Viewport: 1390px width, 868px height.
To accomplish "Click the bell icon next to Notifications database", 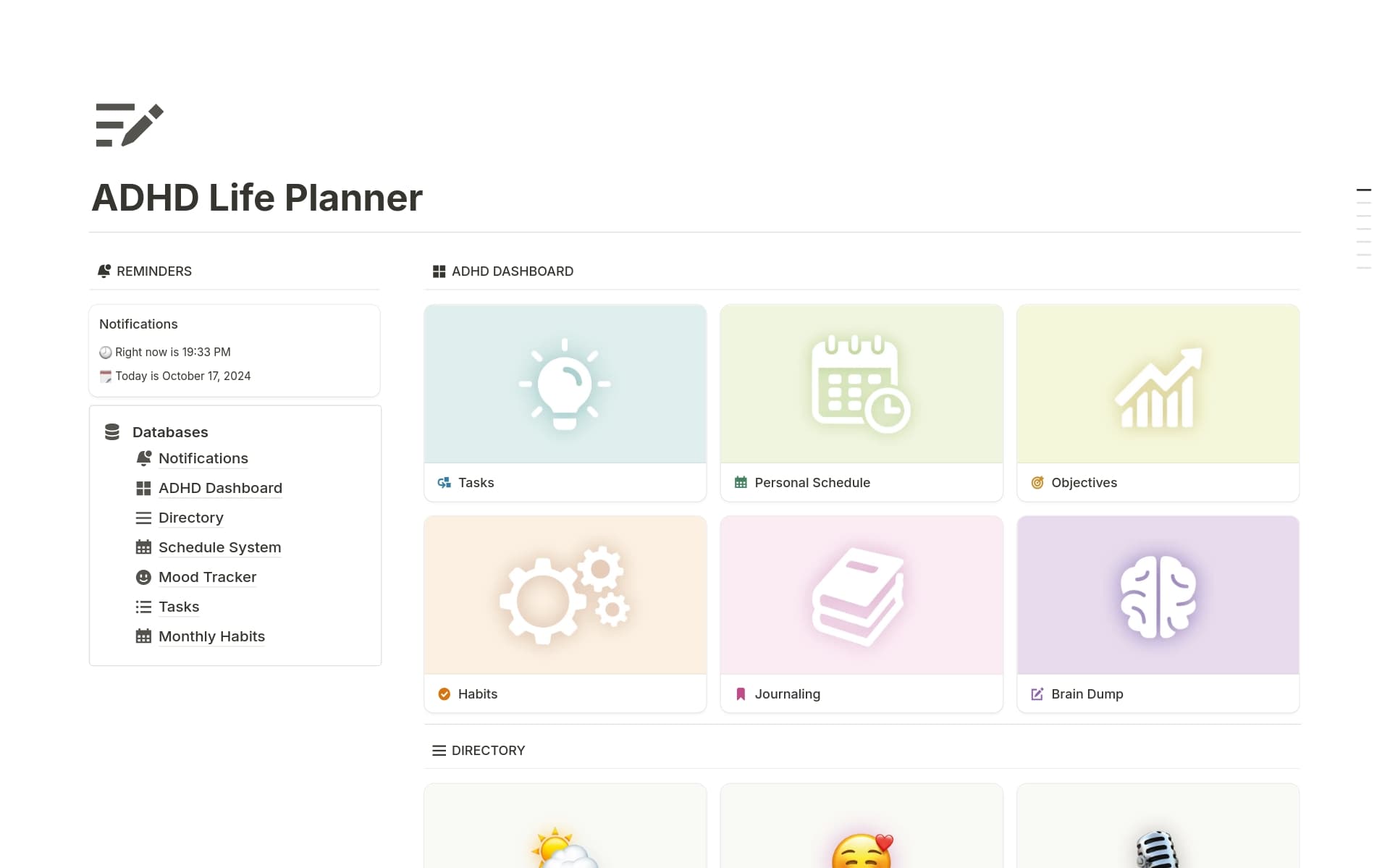I will tap(143, 458).
